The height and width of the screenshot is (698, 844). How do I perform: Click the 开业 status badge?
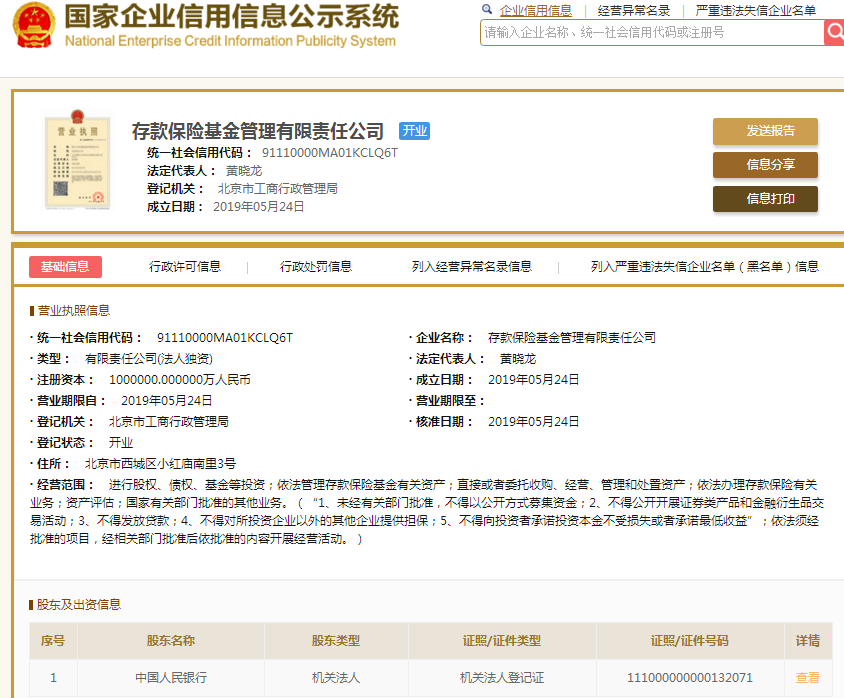tap(414, 131)
